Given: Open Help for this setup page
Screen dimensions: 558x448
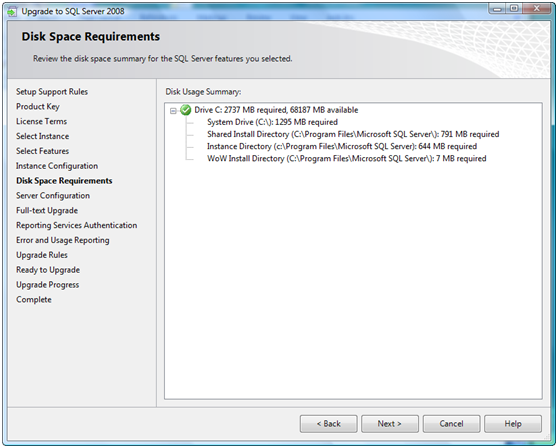Looking at the screenshot, I should pyautogui.click(x=513, y=423).
